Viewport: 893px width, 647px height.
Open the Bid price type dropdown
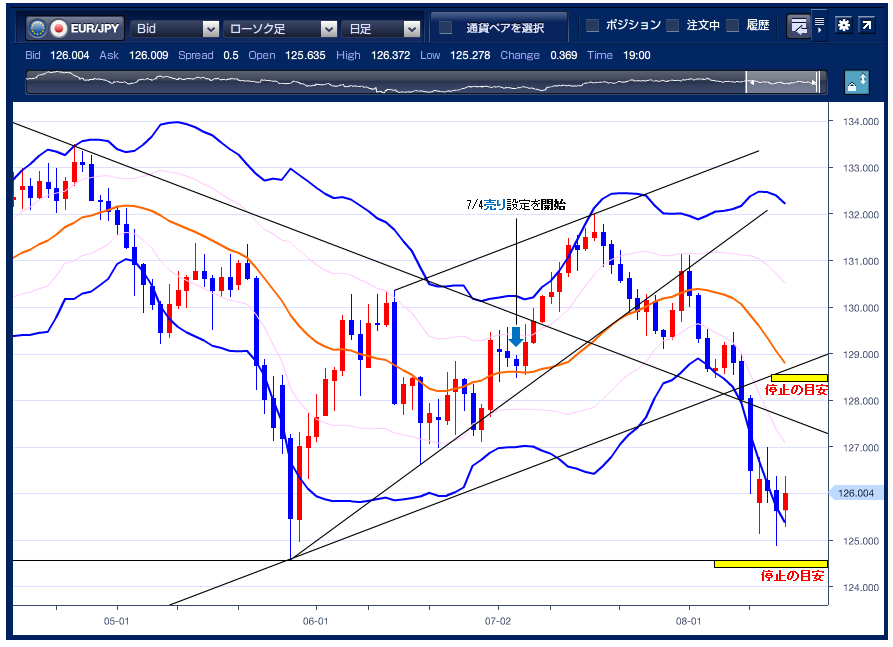point(175,28)
